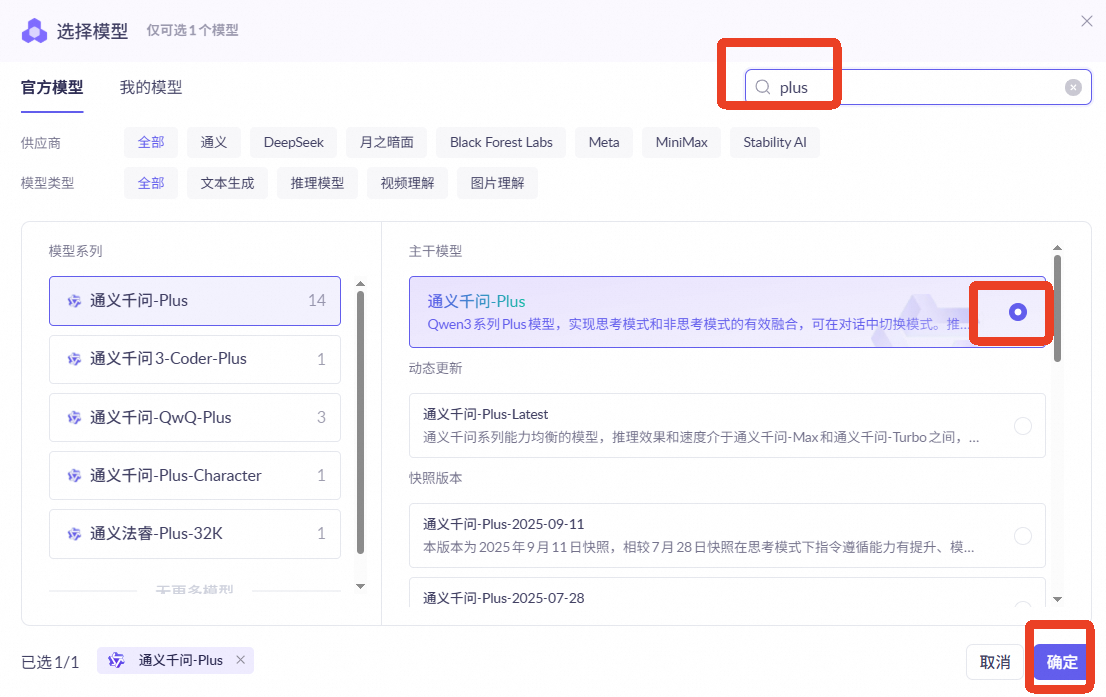
Task: Filter supplier by Black Forest Labs
Action: [x=501, y=143]
